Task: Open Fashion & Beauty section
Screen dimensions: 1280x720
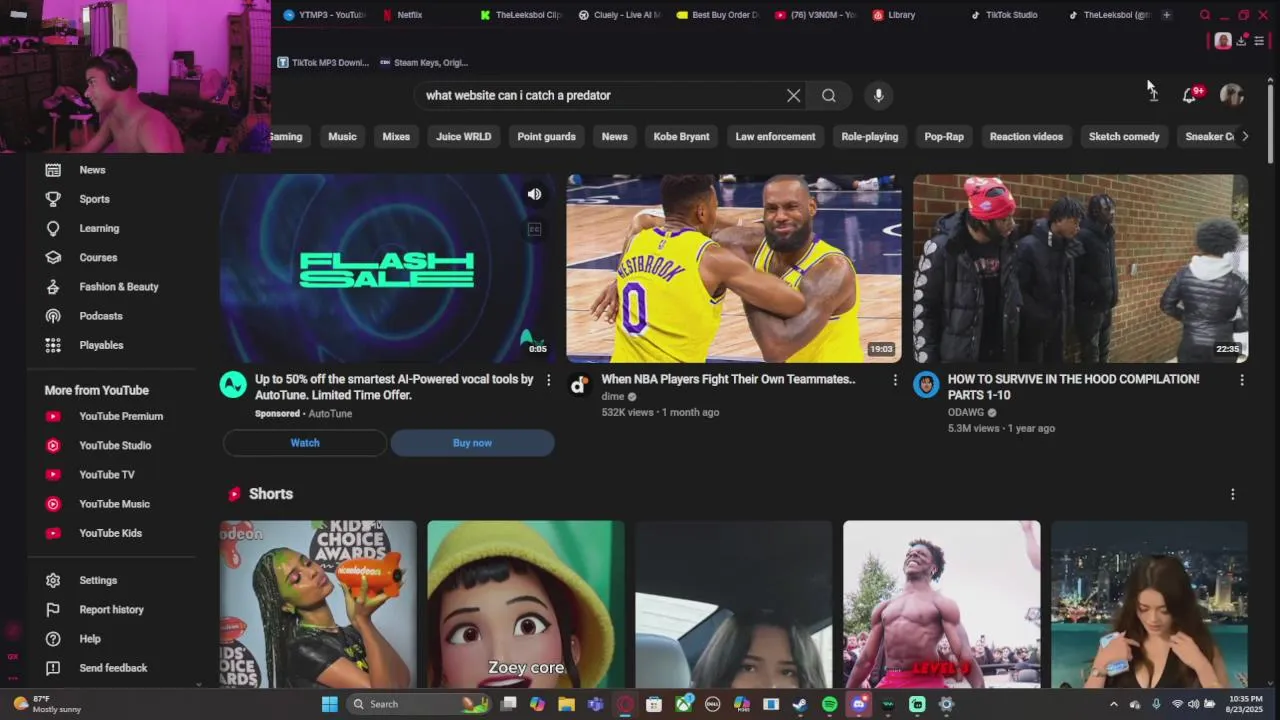Action: pos(118,287)
